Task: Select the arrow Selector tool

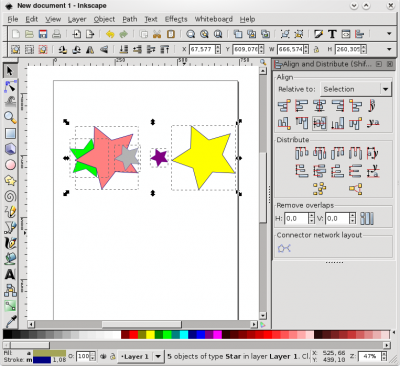Action: coord(10,71)
